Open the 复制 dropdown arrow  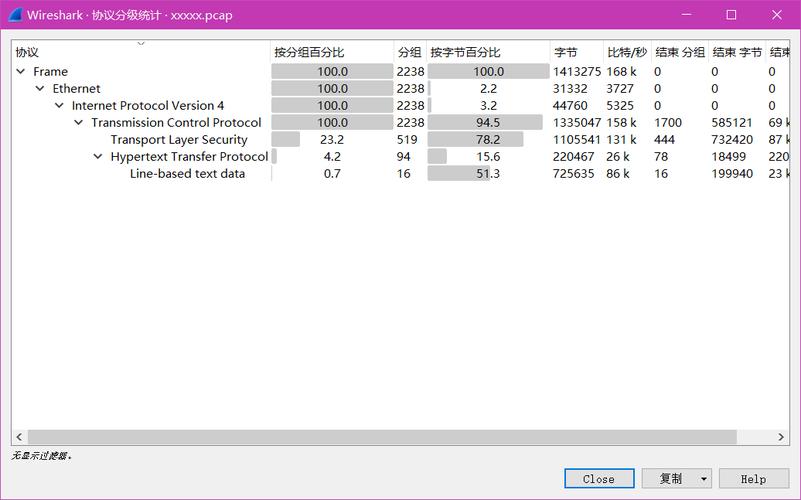(x=703, y=479)
